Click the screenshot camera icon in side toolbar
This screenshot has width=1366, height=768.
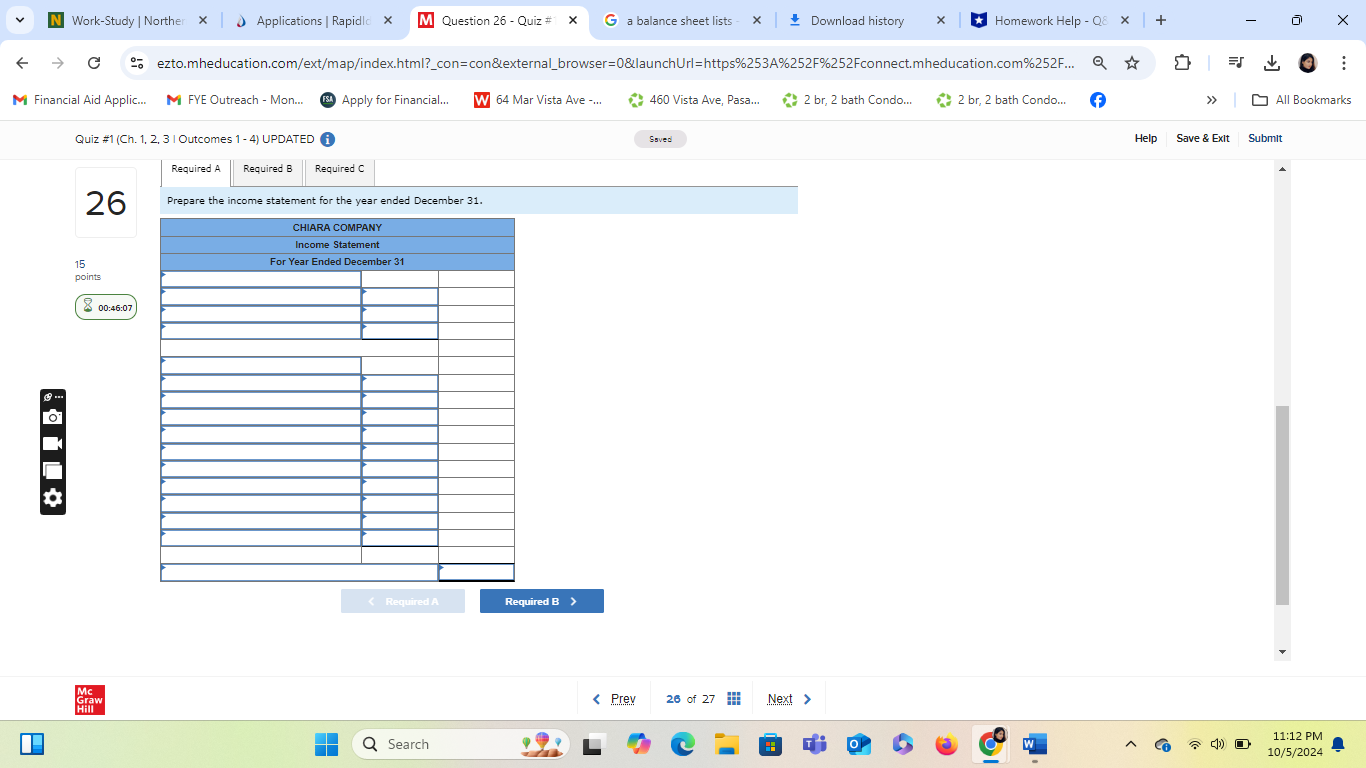53,417
